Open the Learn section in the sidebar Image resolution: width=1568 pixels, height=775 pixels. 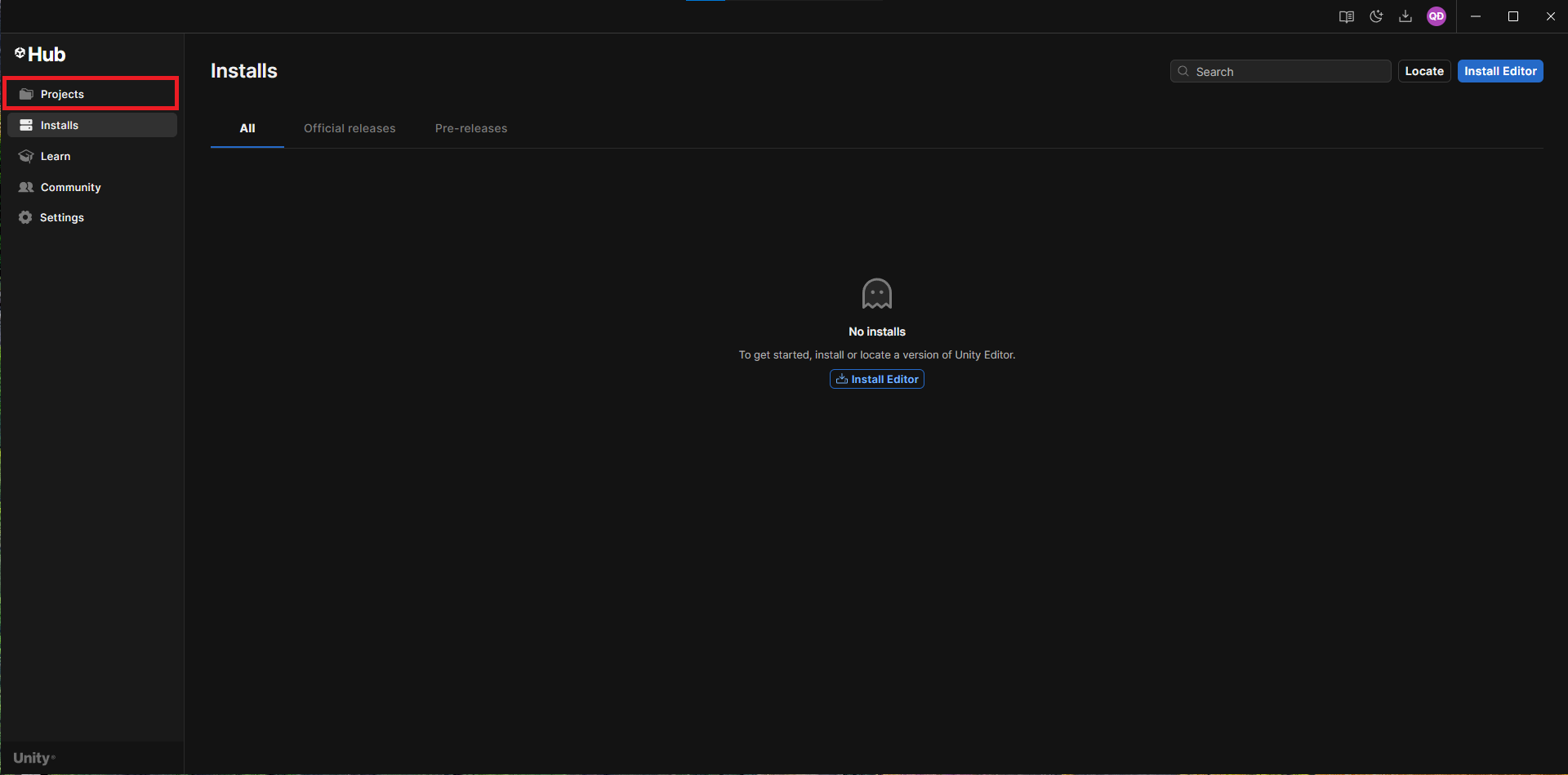(55, 156)
